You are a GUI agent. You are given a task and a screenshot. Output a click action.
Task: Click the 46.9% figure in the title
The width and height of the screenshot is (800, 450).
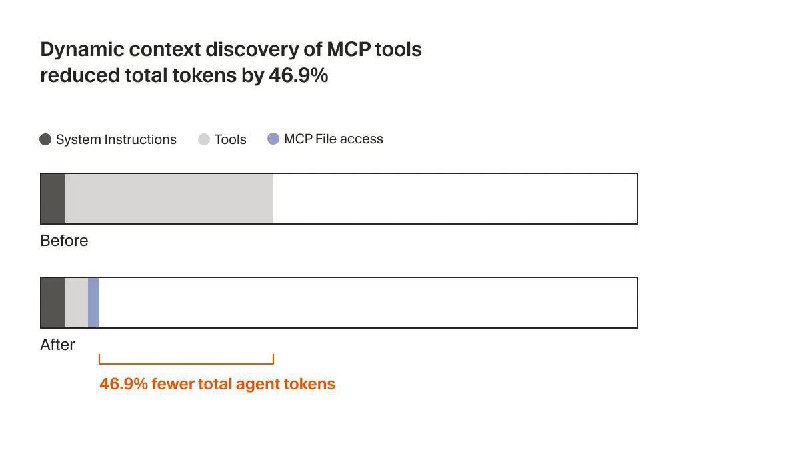pyautogui.click(x=298, y=75)
